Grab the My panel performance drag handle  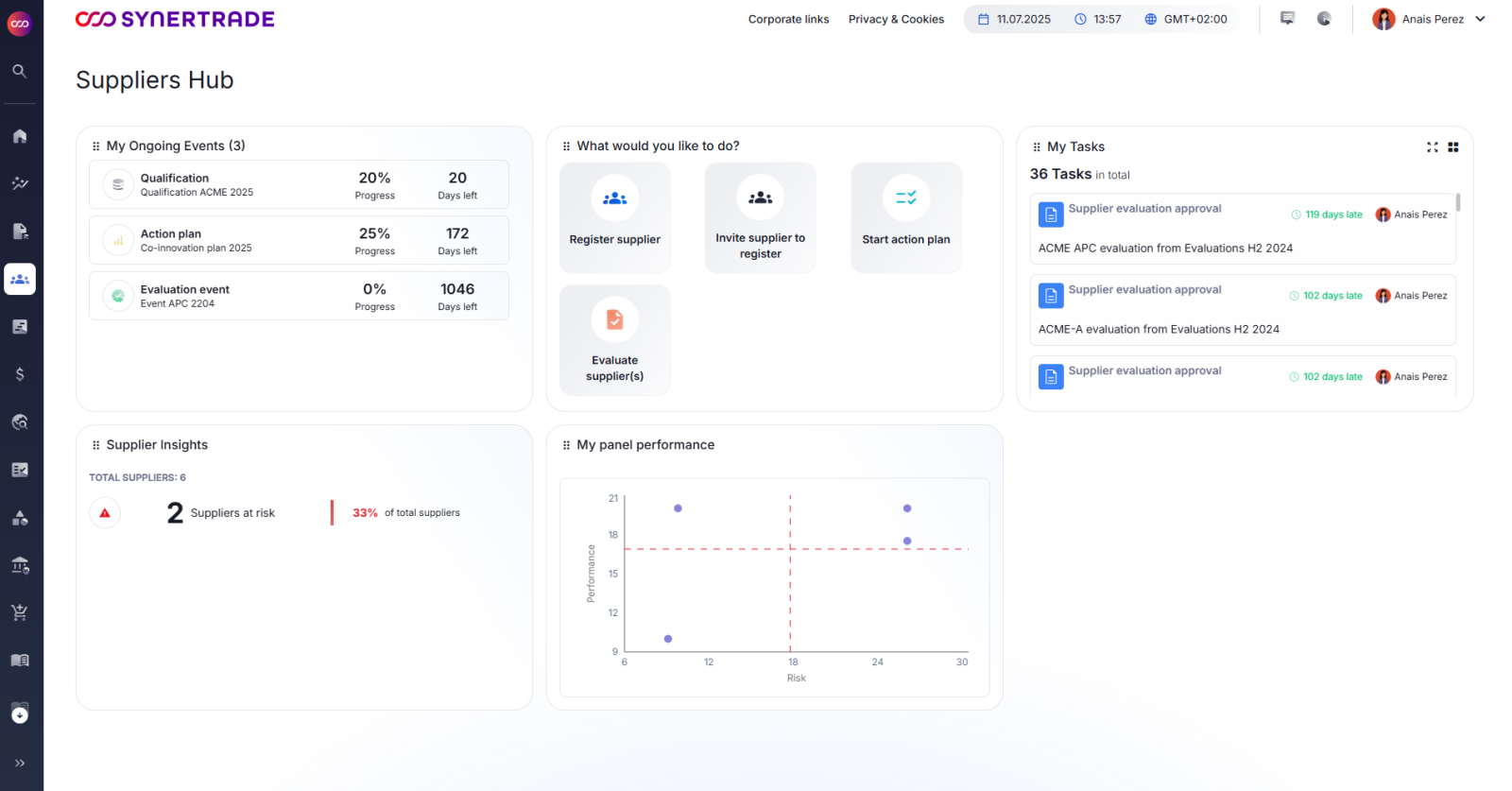click(x=566, y=445)
